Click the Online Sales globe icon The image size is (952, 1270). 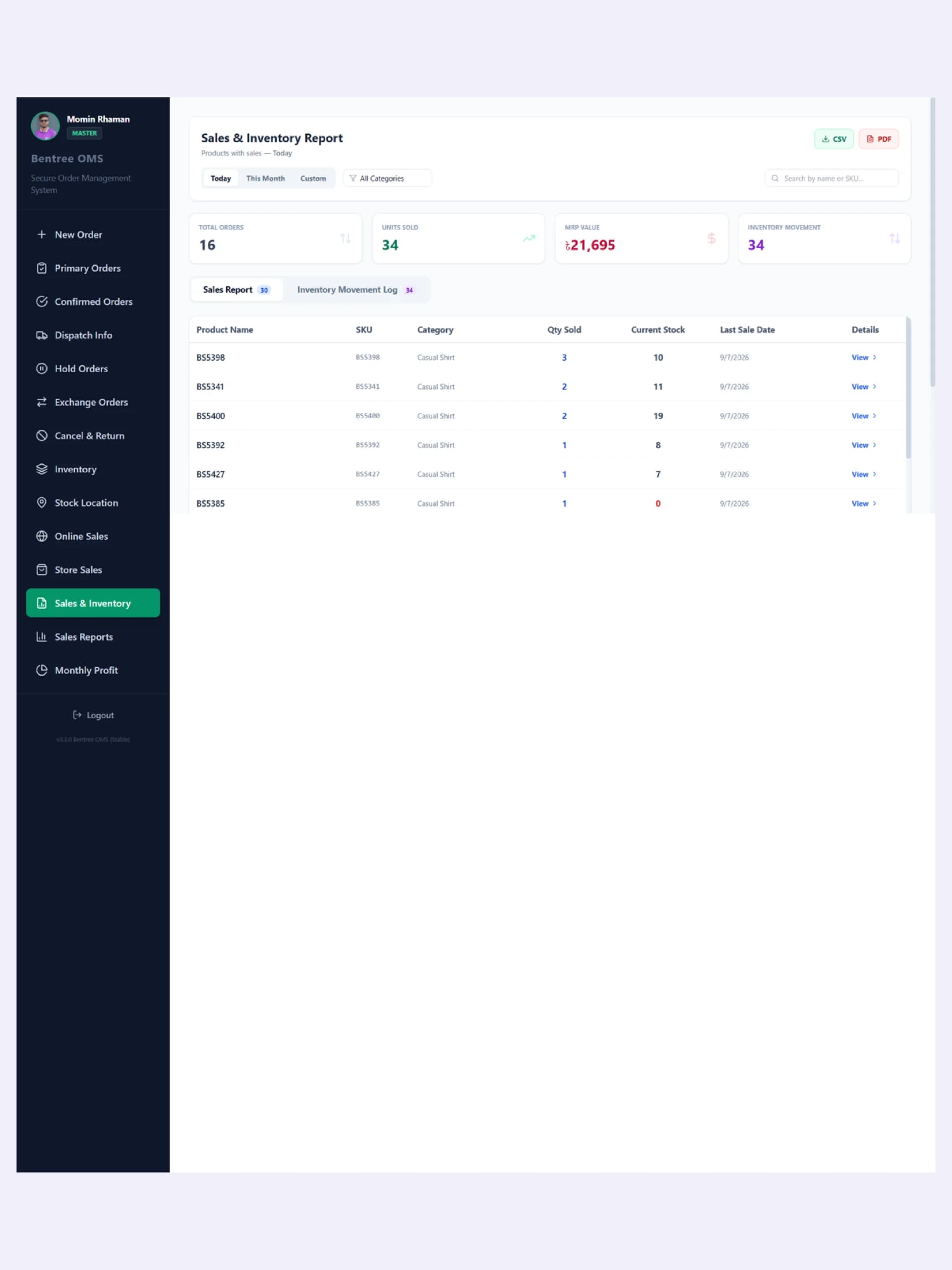click(x=41, y=536)
